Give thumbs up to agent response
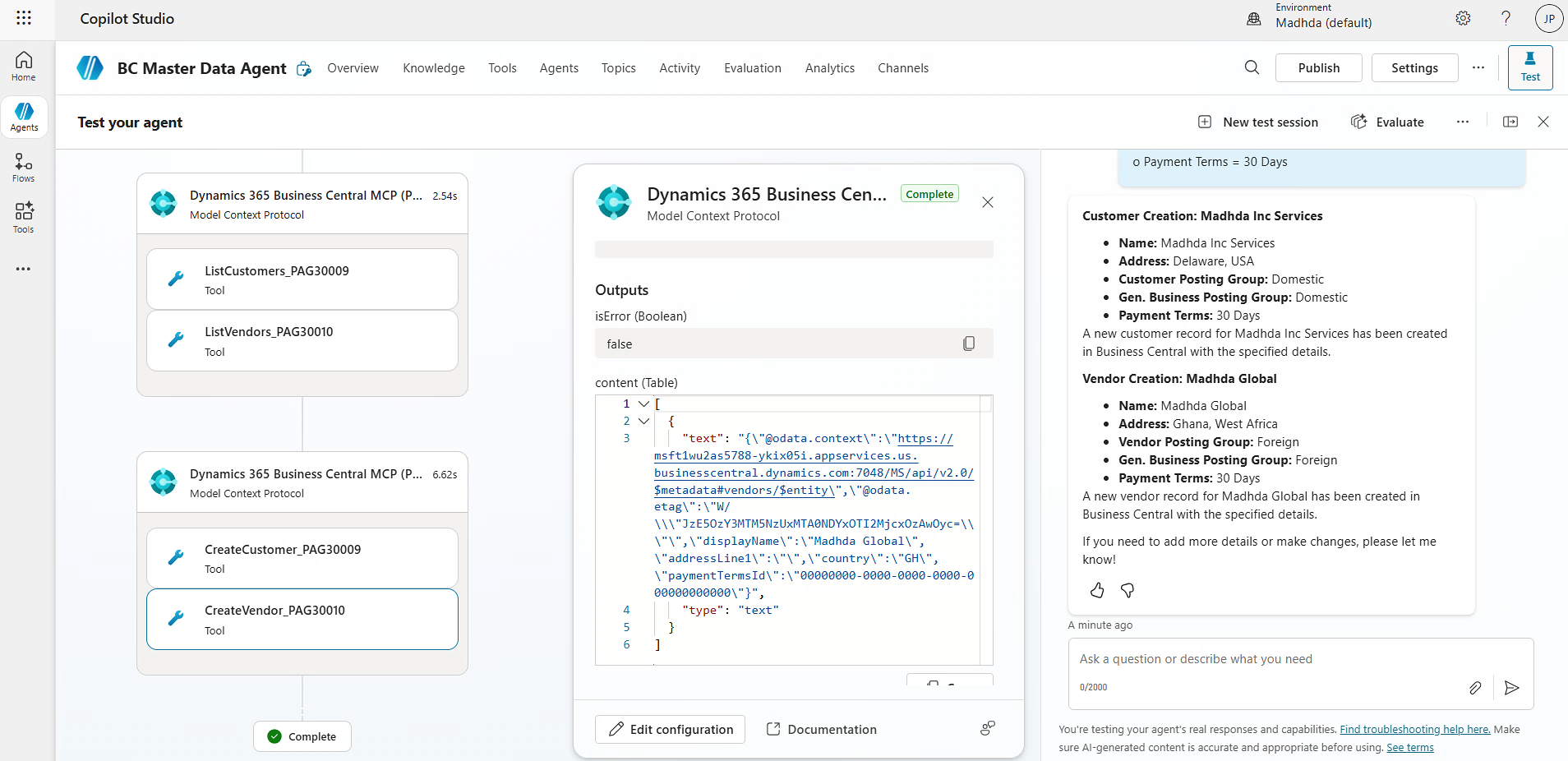 point(1097,590)
